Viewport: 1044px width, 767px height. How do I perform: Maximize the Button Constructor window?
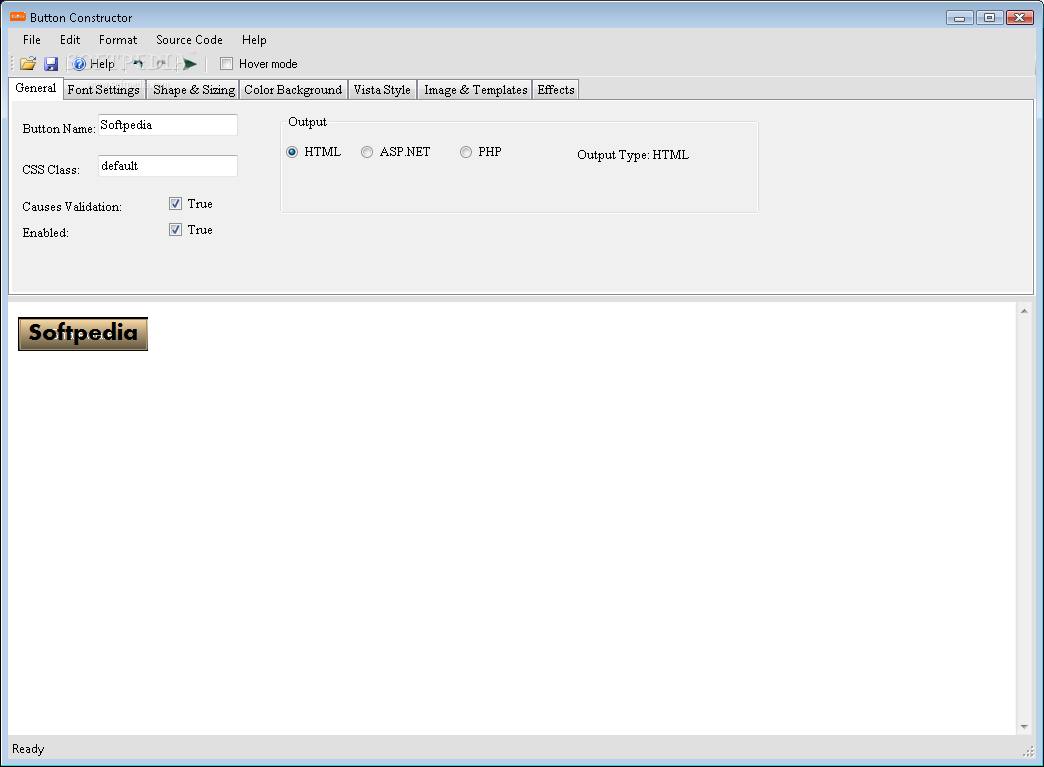pyautogui.click(x=989, y=18)
